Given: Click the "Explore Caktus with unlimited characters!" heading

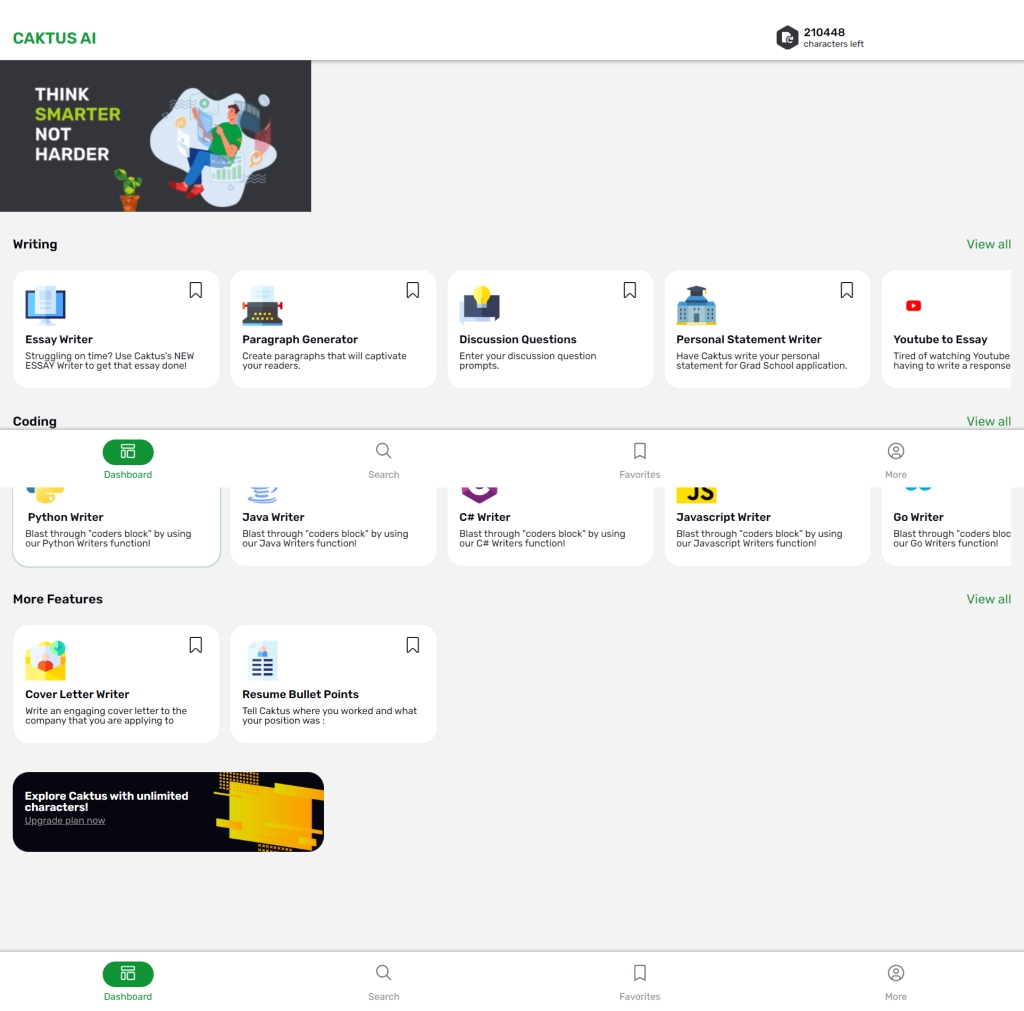Looking at the screenshot, I should click(106, 801).
